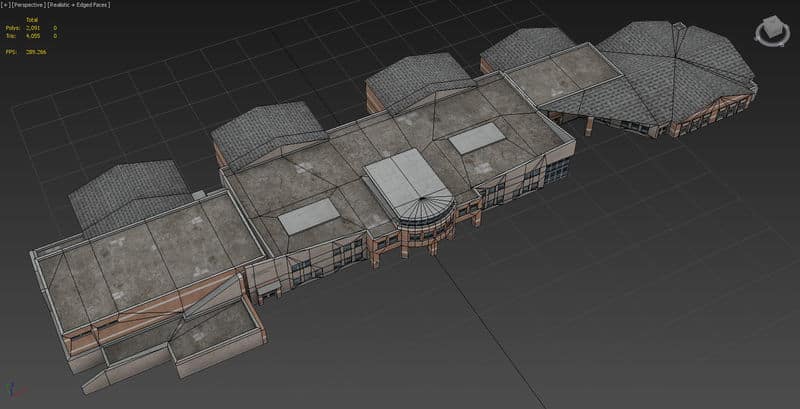Select the leftmost gabled shingle roof
Screen dimensions: 800x409
126,195
